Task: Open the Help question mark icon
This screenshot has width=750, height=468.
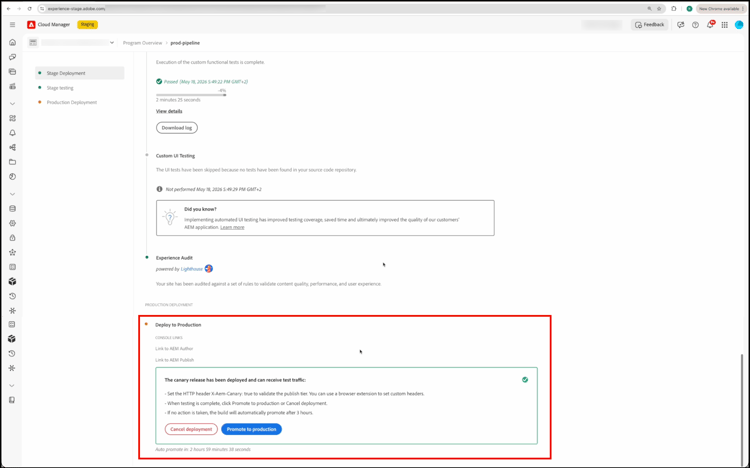Action: click(x=695, y=25)
